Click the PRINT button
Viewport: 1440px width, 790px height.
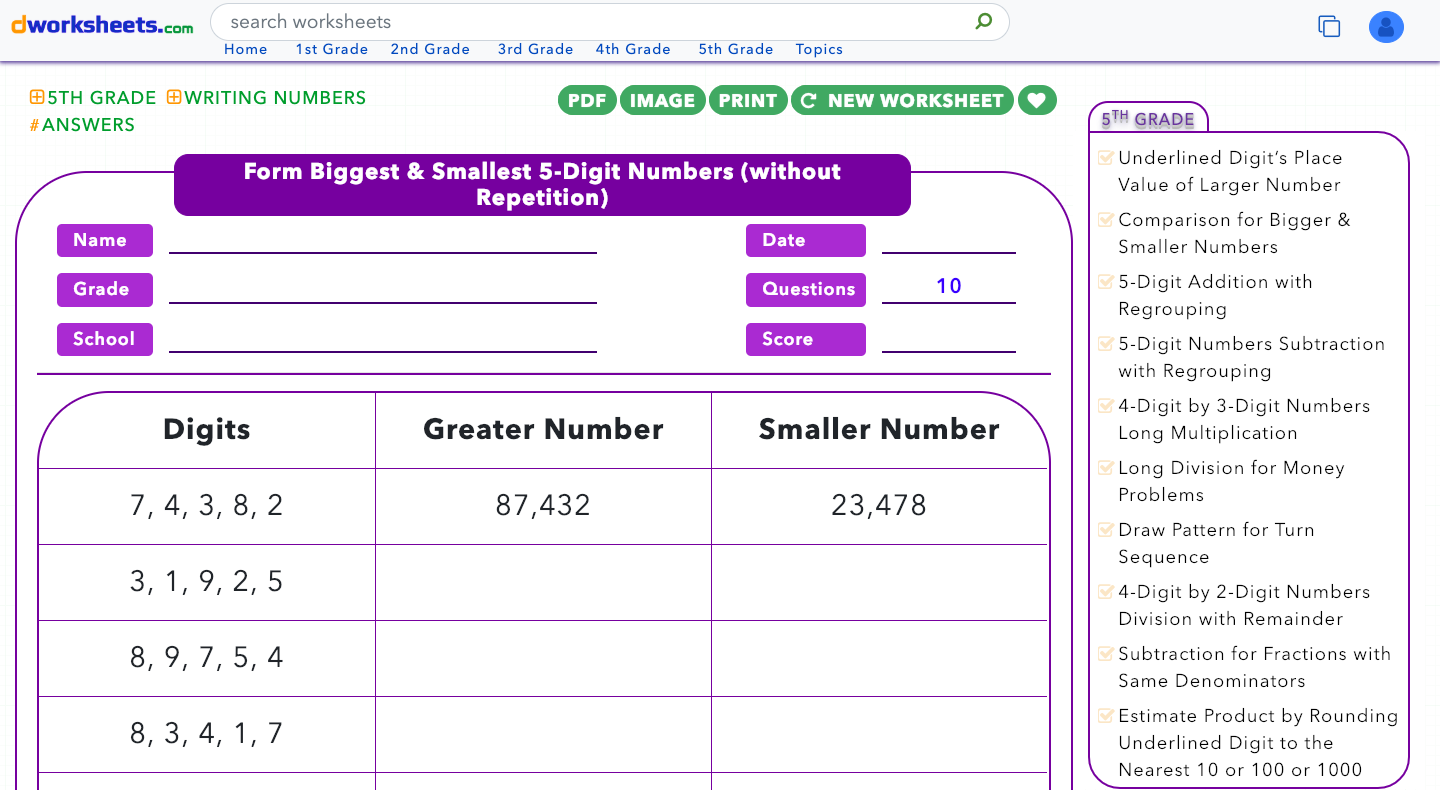tap(748, 100)
